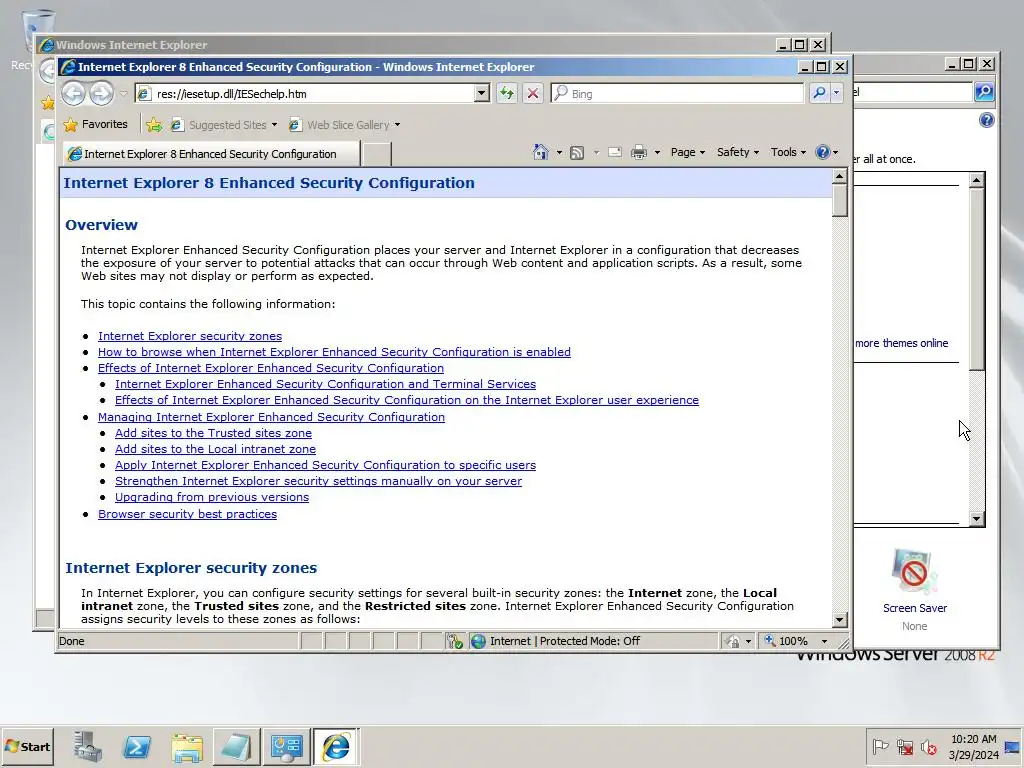Open the zoom level dropdown arrow
The width and height of the screenshot is (1024, 768).
[824, 641]
